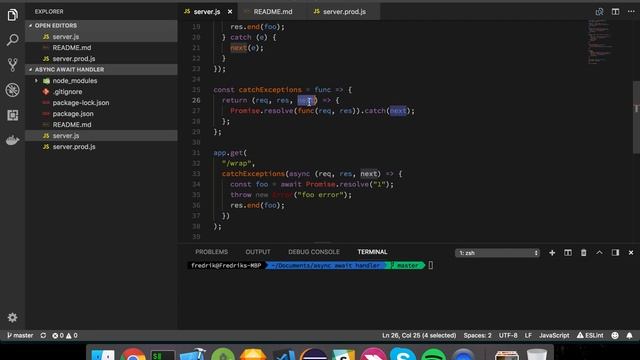Click the synchronize changes icon in the status bar
The width and height of the screenshot is (640, 360).
[x=43, y=336]
